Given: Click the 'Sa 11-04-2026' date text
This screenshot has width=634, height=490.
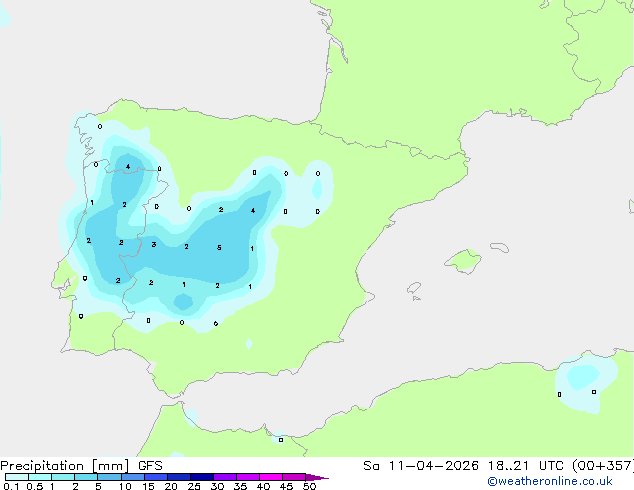Looking at the screenshot, I should point(421,466).
